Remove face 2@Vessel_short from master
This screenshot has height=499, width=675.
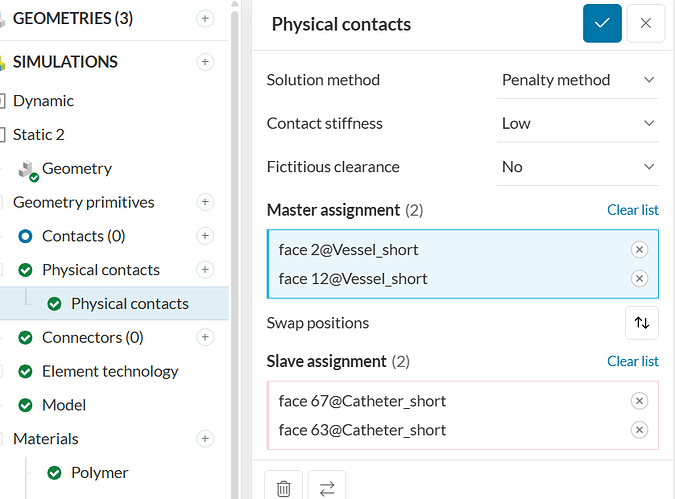pyautogui.click(x=640, y=250)
